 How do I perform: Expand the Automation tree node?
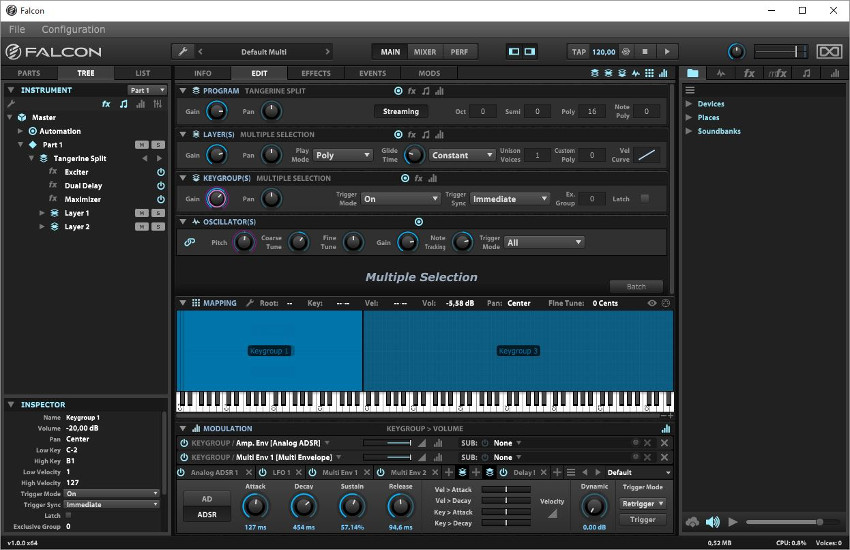pos(20,131)
